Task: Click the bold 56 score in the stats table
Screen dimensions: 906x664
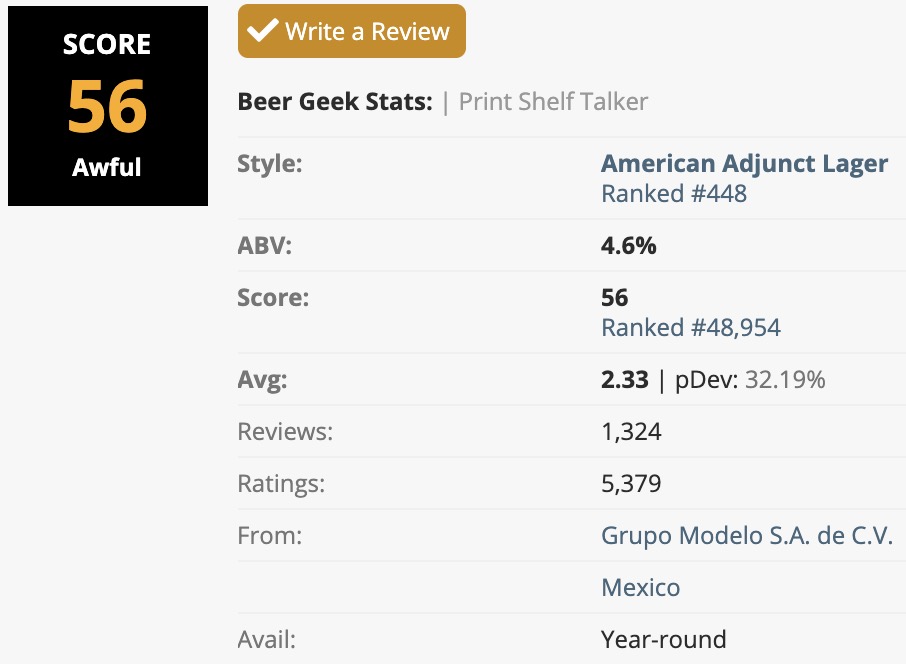Action: 614,298
